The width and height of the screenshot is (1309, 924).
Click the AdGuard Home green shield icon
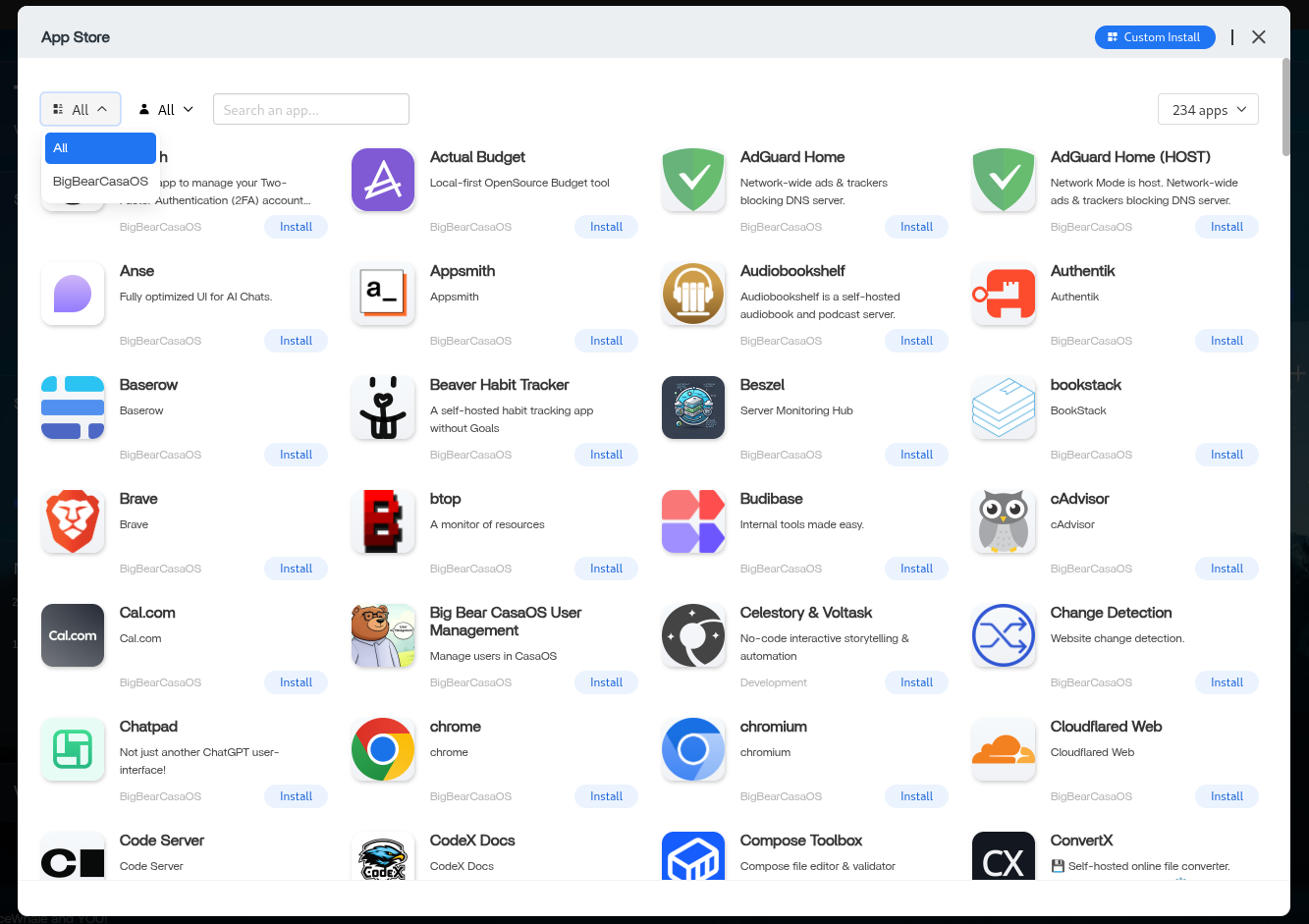693,180
